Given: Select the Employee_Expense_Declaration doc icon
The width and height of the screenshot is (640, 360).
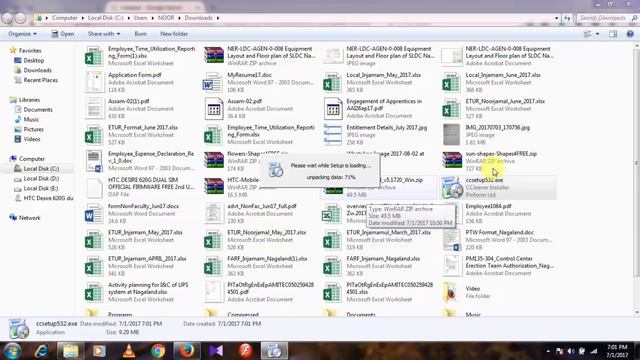Looking at the screenshot, I should pyautogui.click(x=94, y=161).
